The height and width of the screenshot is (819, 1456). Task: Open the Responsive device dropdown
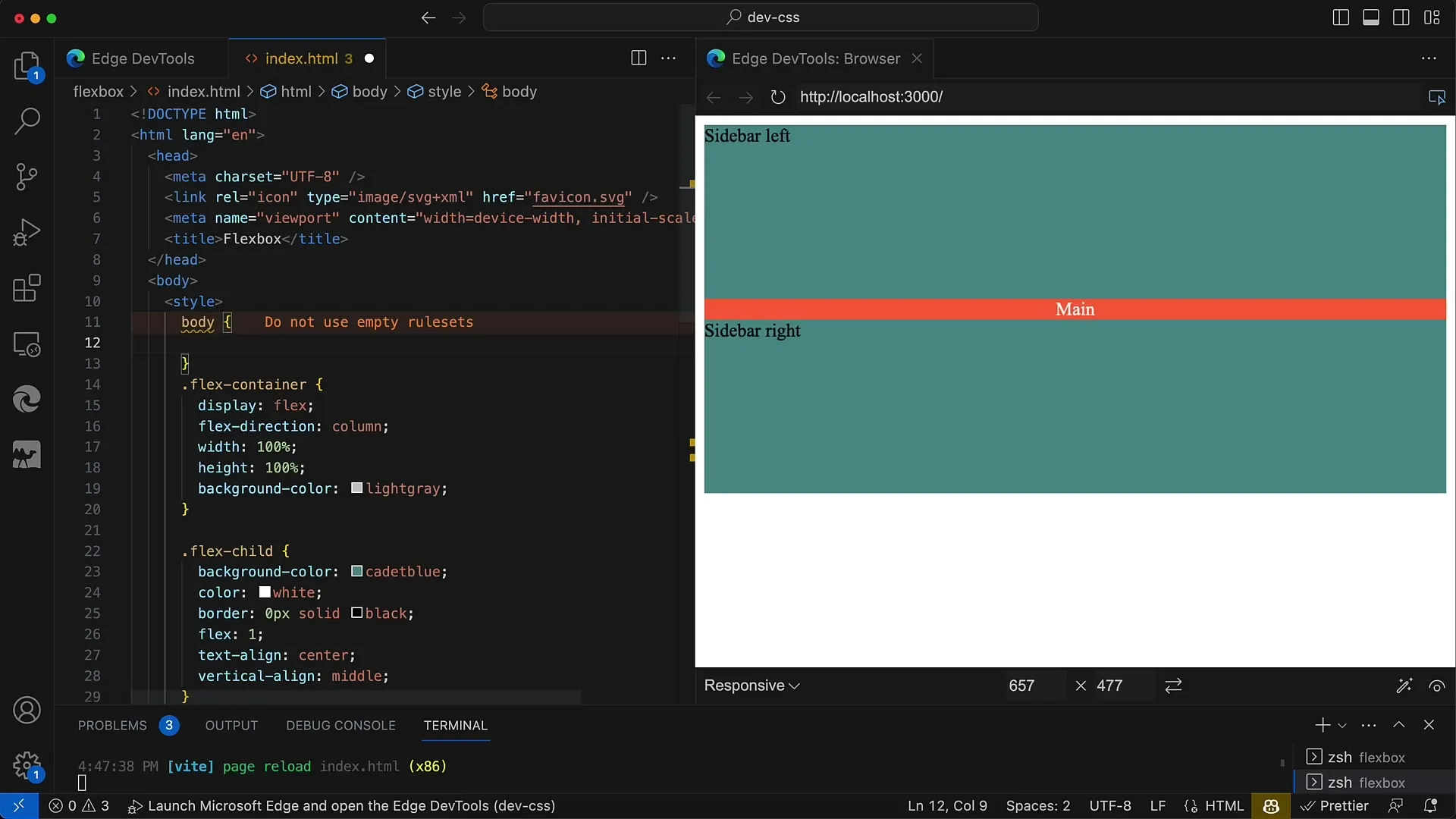[752, 686]
